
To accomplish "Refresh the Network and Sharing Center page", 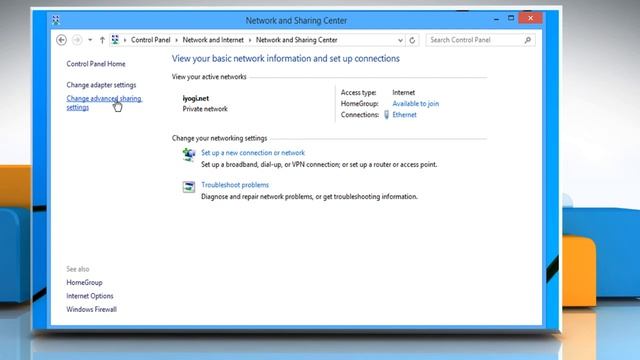I will coord(412,40).
